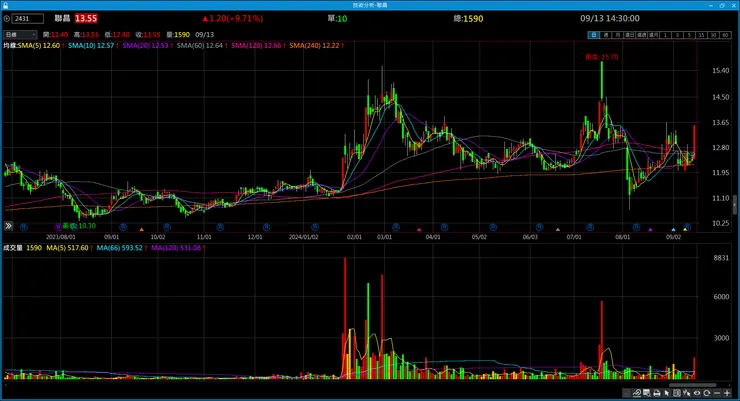Select the 3-minute interval button
The height and width of the screenshot is (401, 740).
[677, 35]
